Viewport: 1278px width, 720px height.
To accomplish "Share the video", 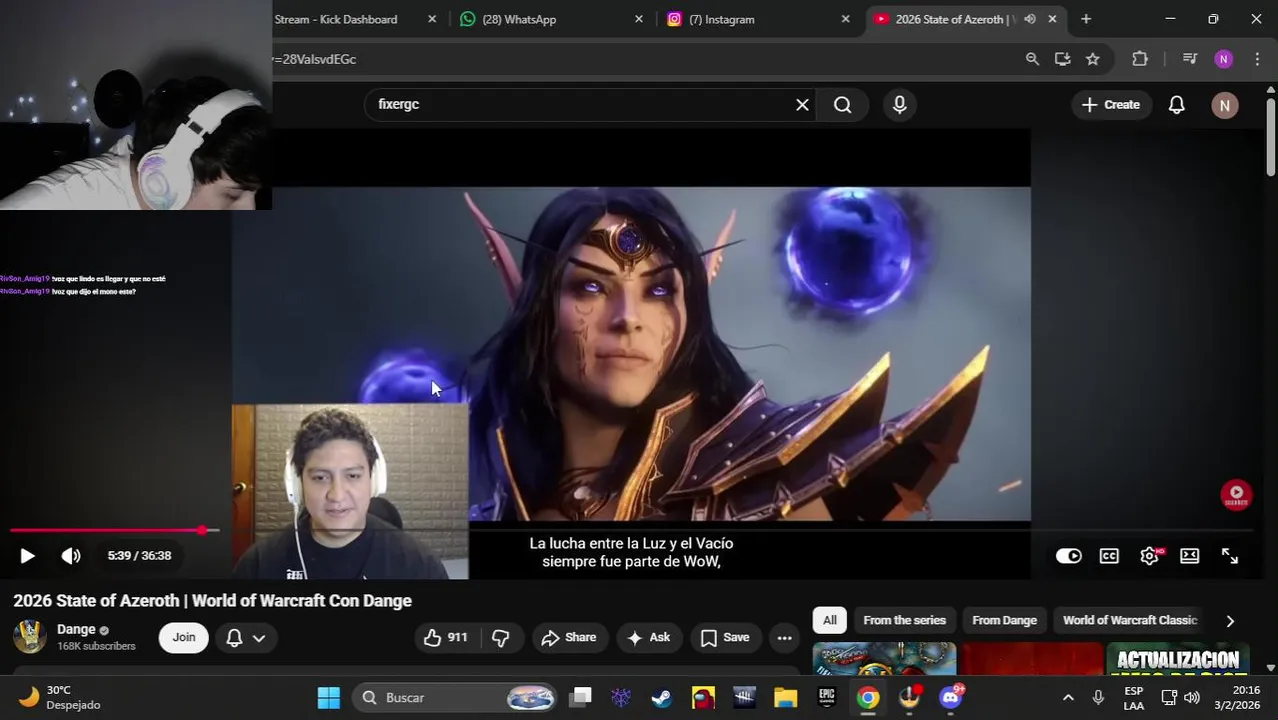I will pos(568,638).
